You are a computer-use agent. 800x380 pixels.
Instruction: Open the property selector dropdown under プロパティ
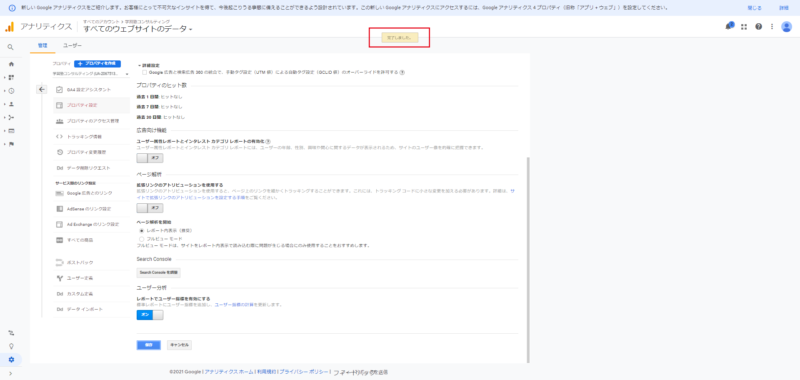[x=91, y=74]
